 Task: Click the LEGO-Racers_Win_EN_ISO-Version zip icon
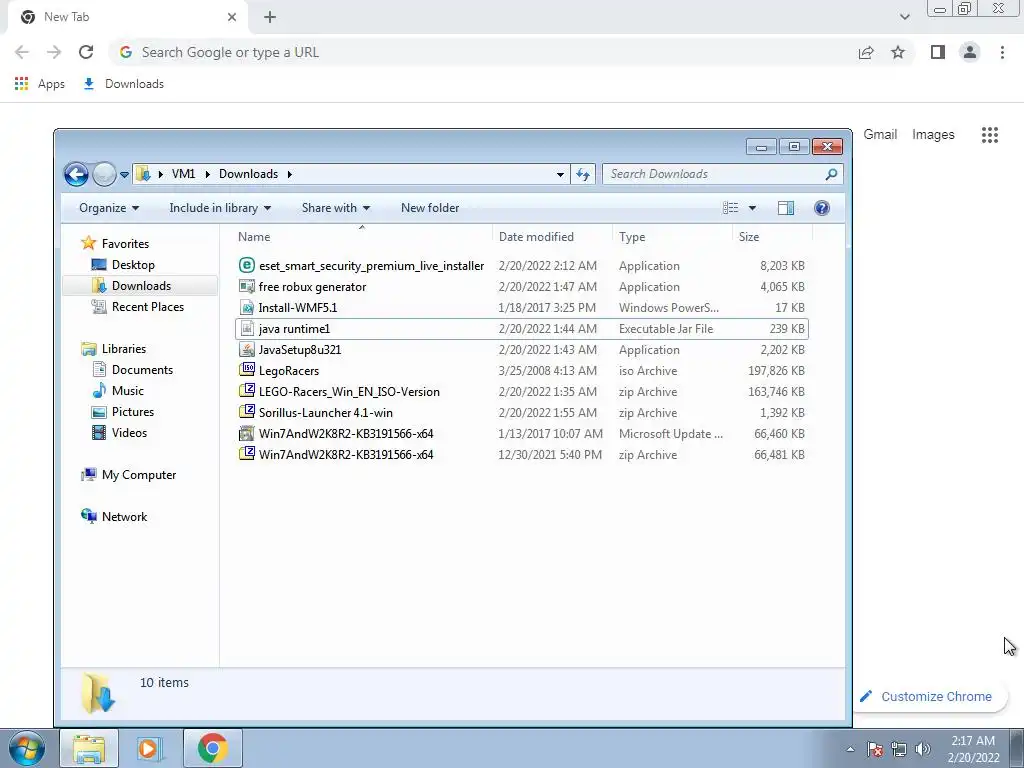[x=247, y=391]
